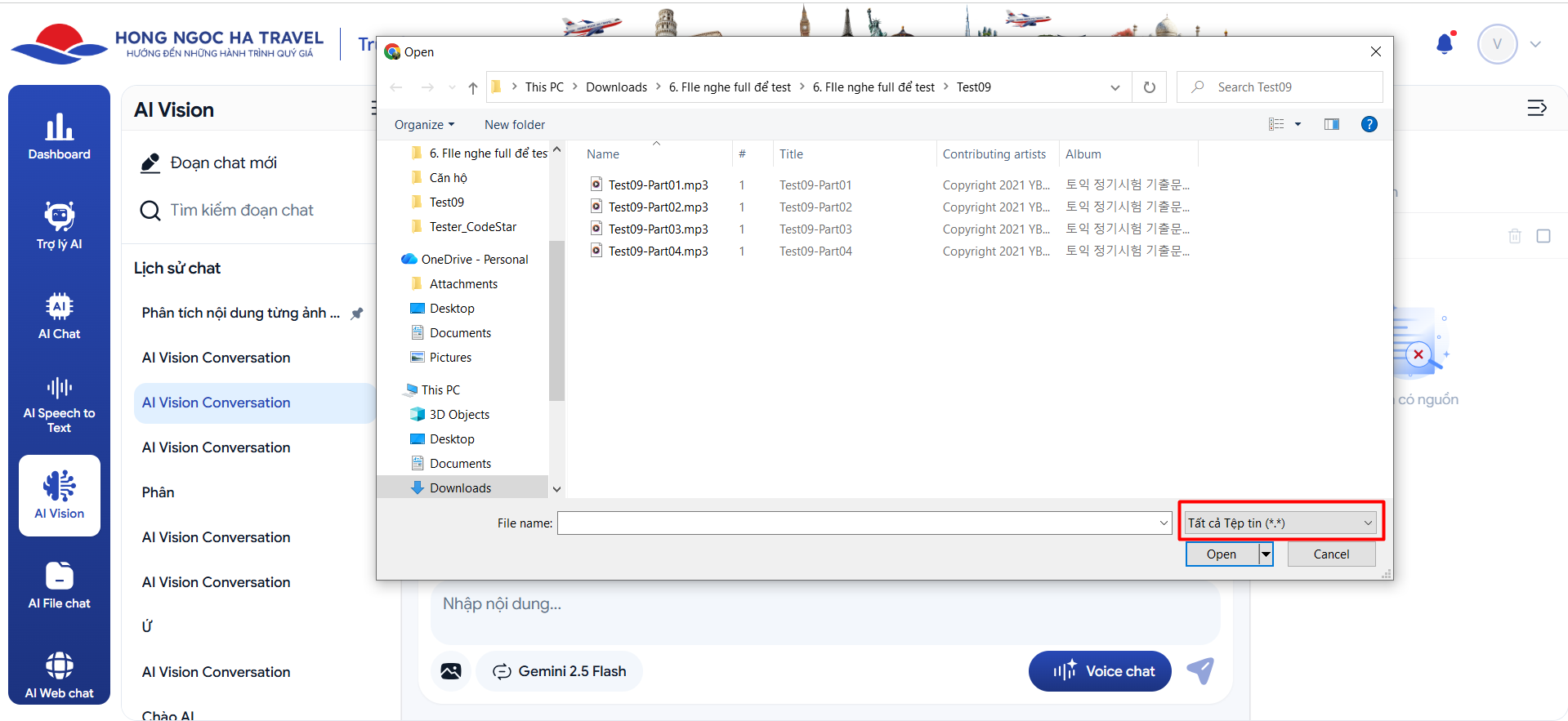This screenshot has height=721, width=1568.
Task: Expand the Organize dropdown menu
Action: [424, 125]
